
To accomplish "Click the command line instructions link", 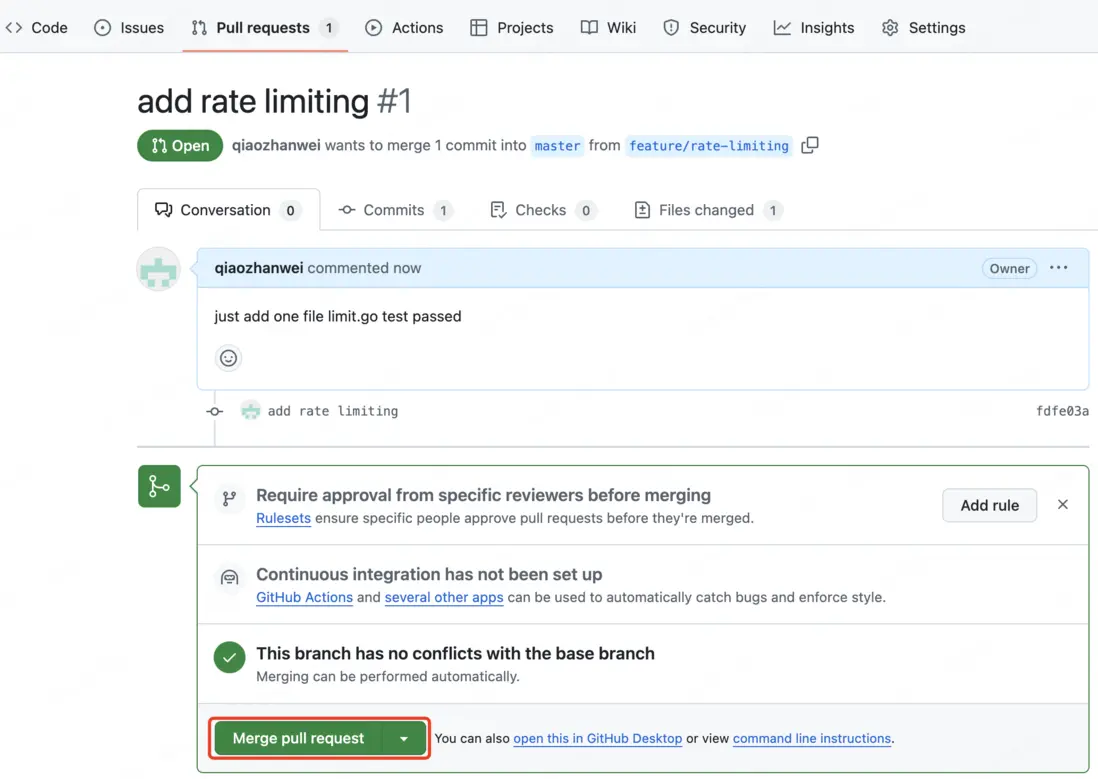I will [x=811, y=739].
